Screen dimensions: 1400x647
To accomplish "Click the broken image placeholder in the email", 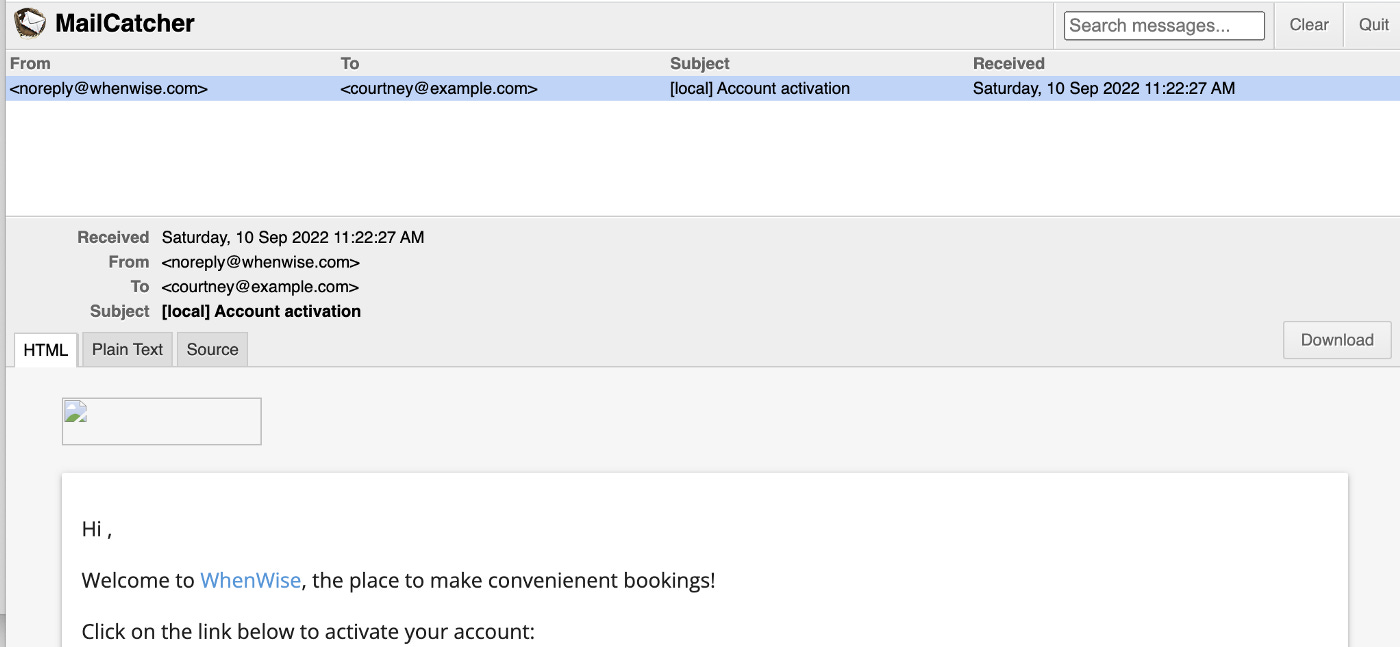I will coord(160,421).
